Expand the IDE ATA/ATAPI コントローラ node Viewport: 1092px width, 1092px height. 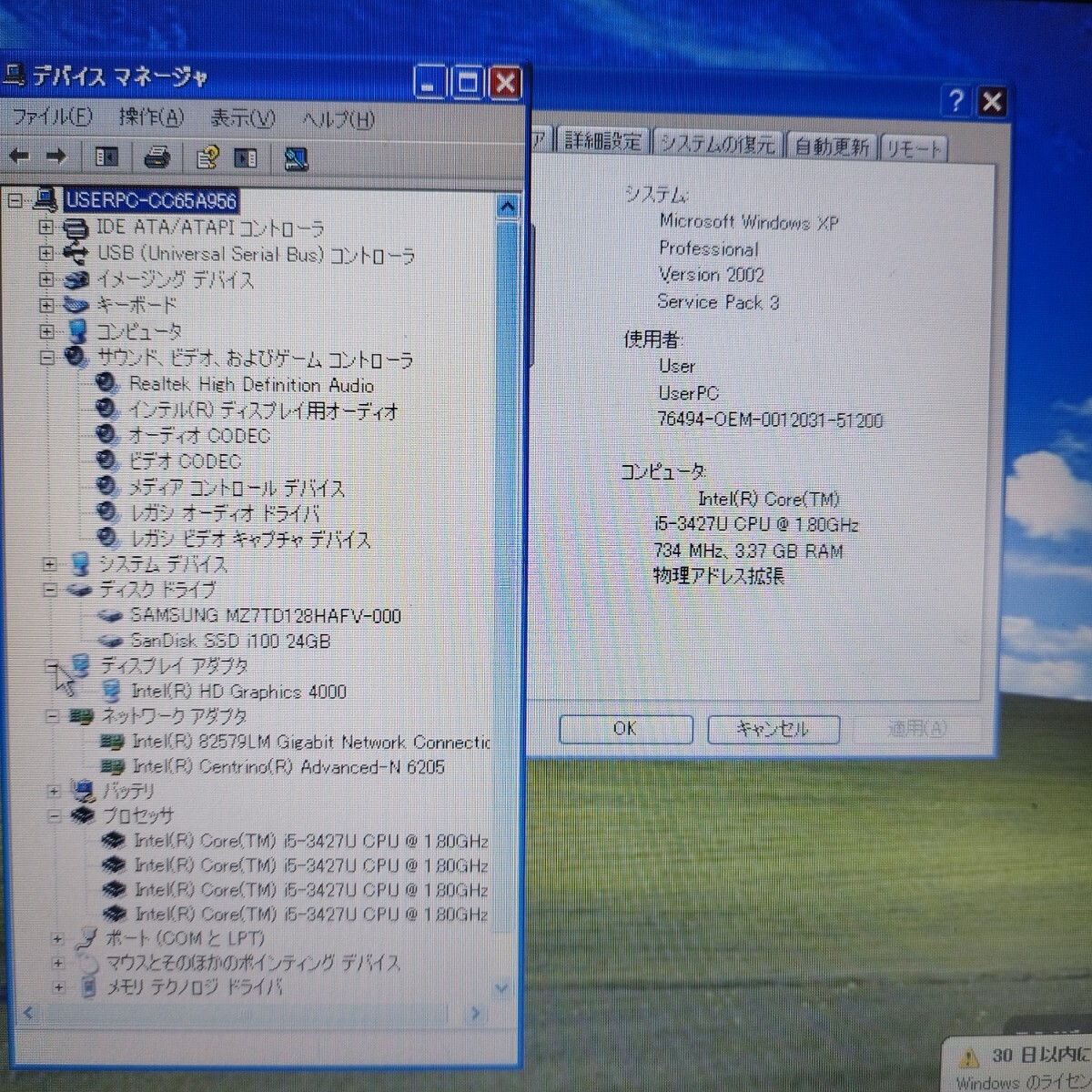click(45, 227)
